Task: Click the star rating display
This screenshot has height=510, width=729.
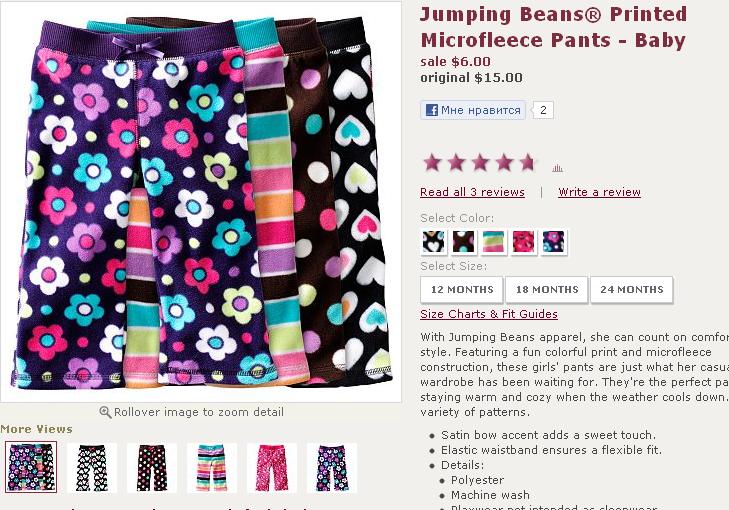Action: [x=479, y=163]
